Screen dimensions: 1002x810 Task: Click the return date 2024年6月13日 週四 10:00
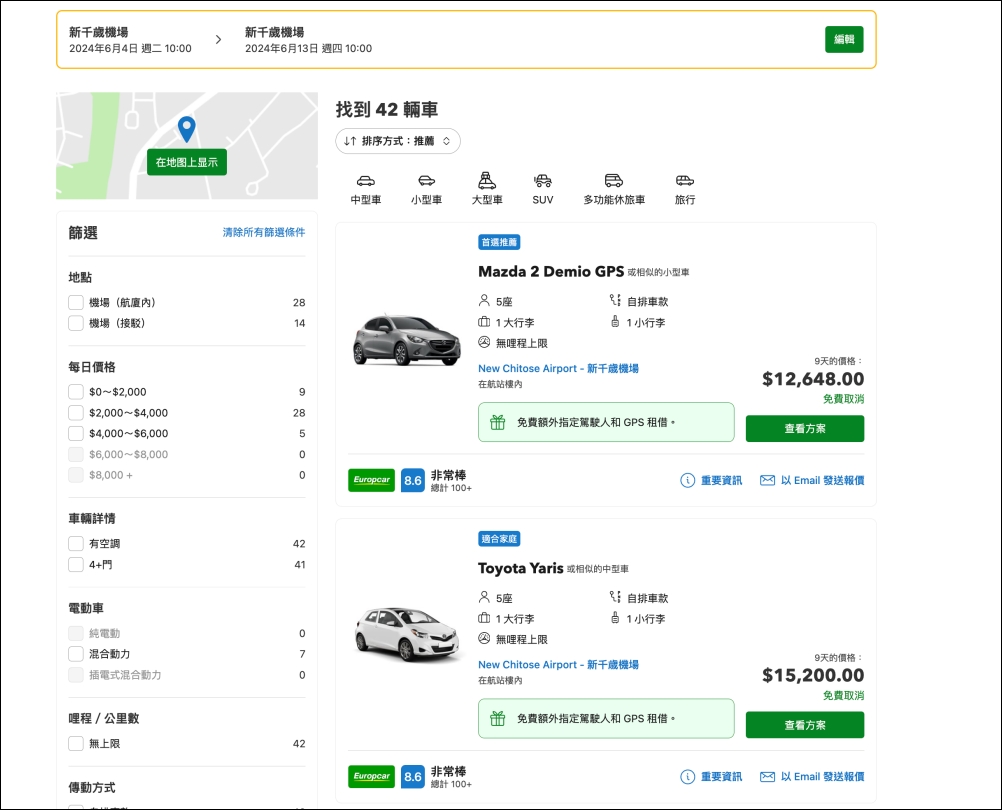pos(309,49)
